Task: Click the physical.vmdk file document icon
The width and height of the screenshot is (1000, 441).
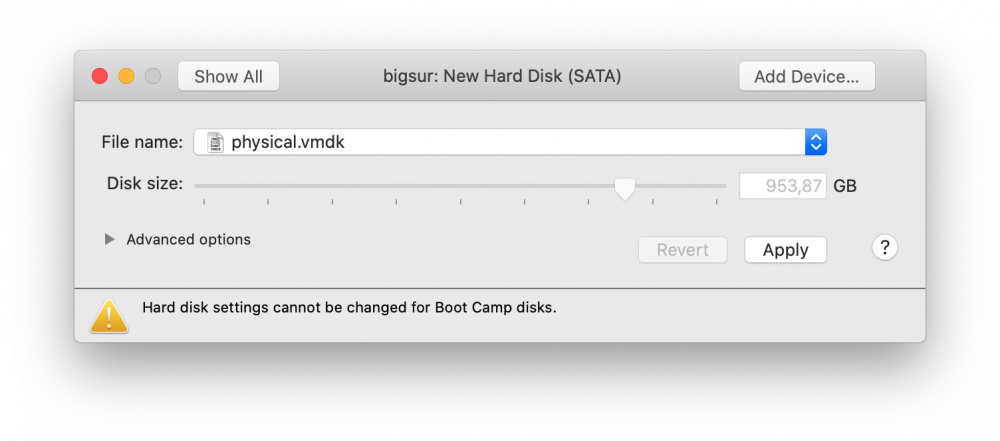Action: [215, 142]
